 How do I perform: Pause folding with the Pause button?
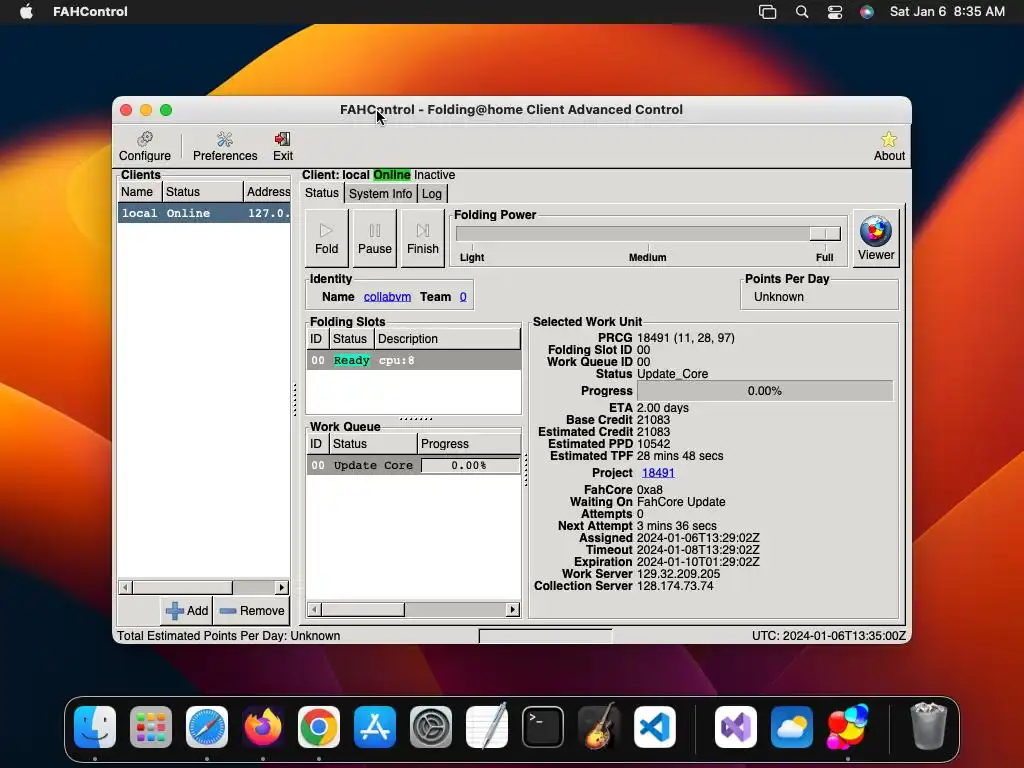[x=375, y=238]
